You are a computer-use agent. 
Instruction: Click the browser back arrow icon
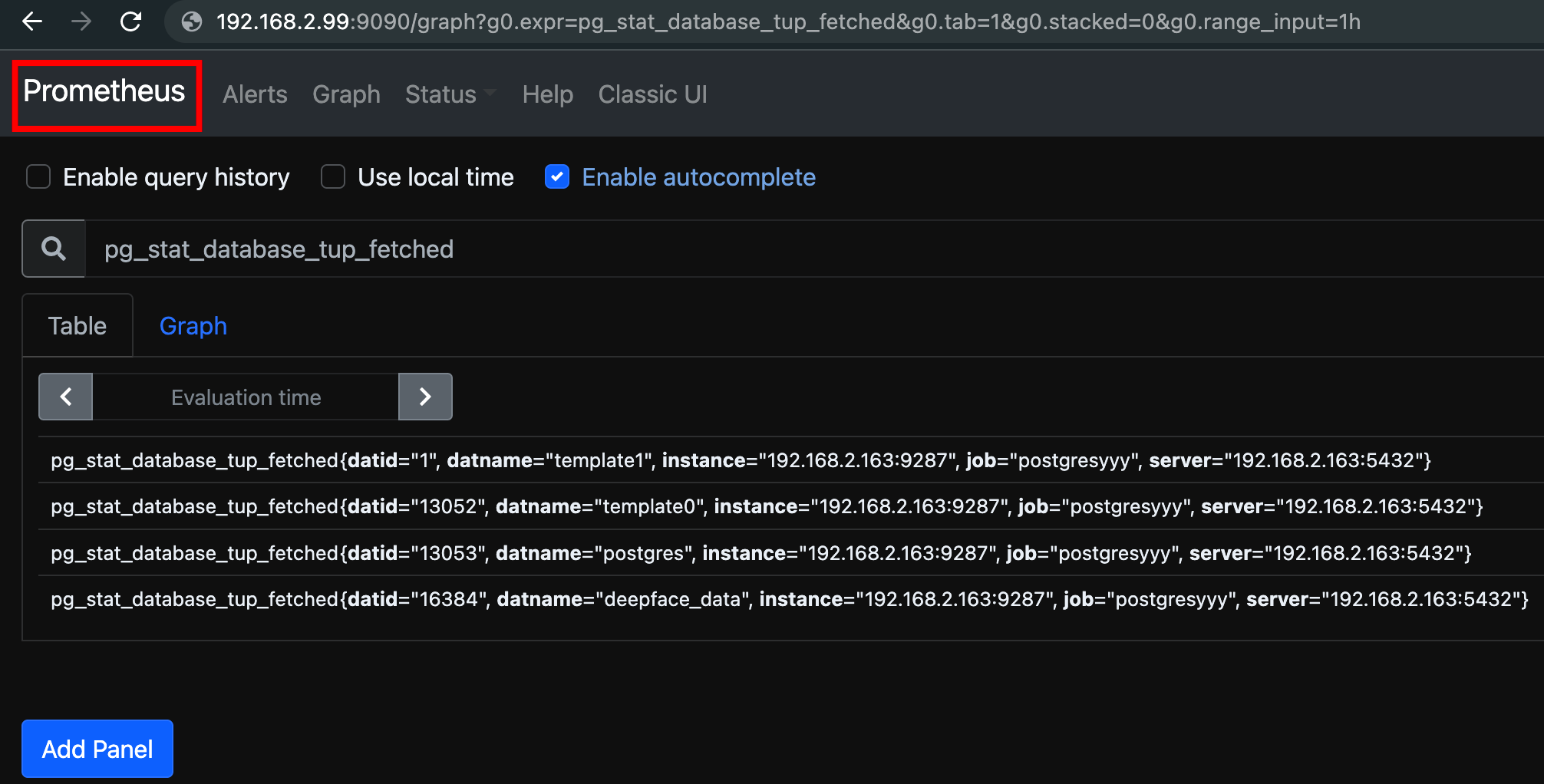(x=32, y=21)
